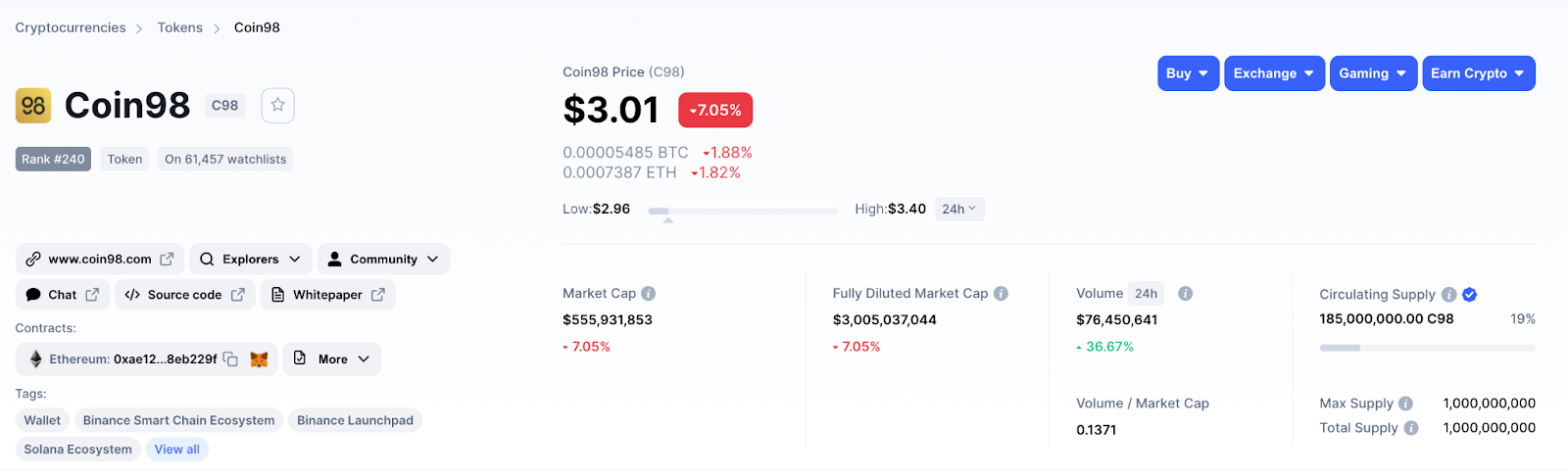The width and height of the screenshot is (1568, 476).
Task: Go to the Cryptocurrencies breadcrumb
Action: pos(71,27)
